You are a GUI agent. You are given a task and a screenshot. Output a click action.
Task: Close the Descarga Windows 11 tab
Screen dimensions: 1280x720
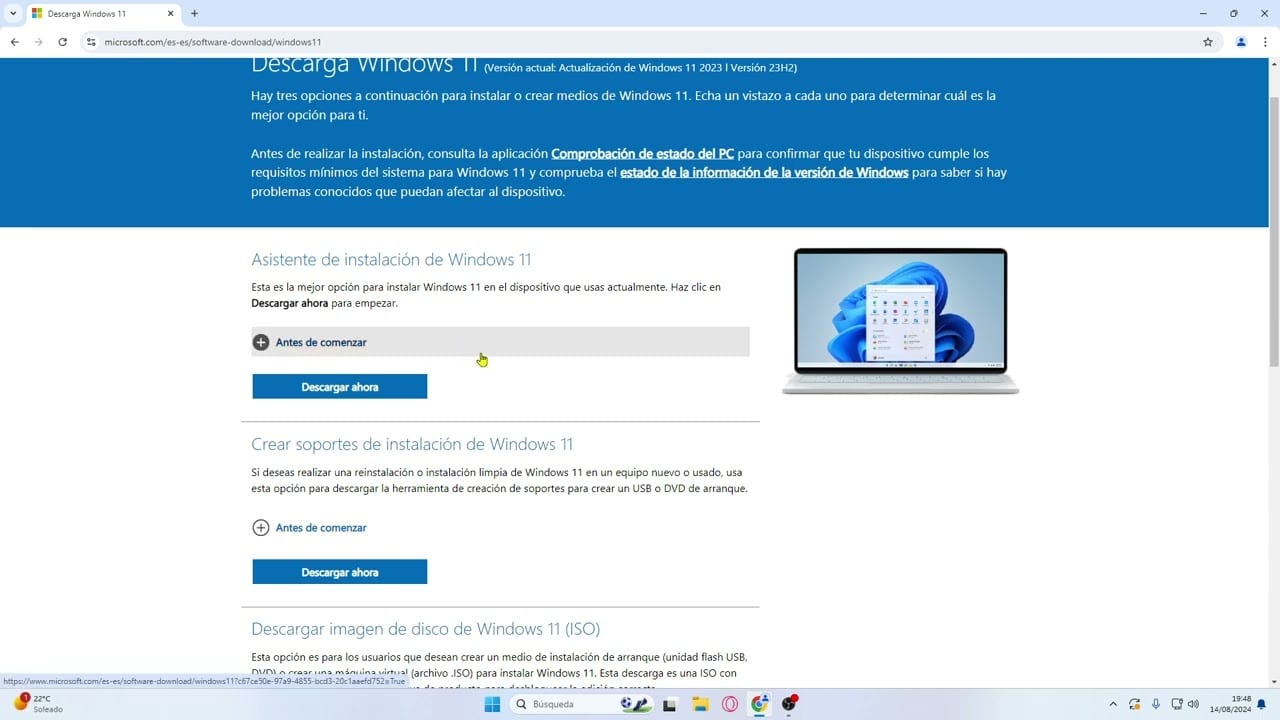pos(170,14)
